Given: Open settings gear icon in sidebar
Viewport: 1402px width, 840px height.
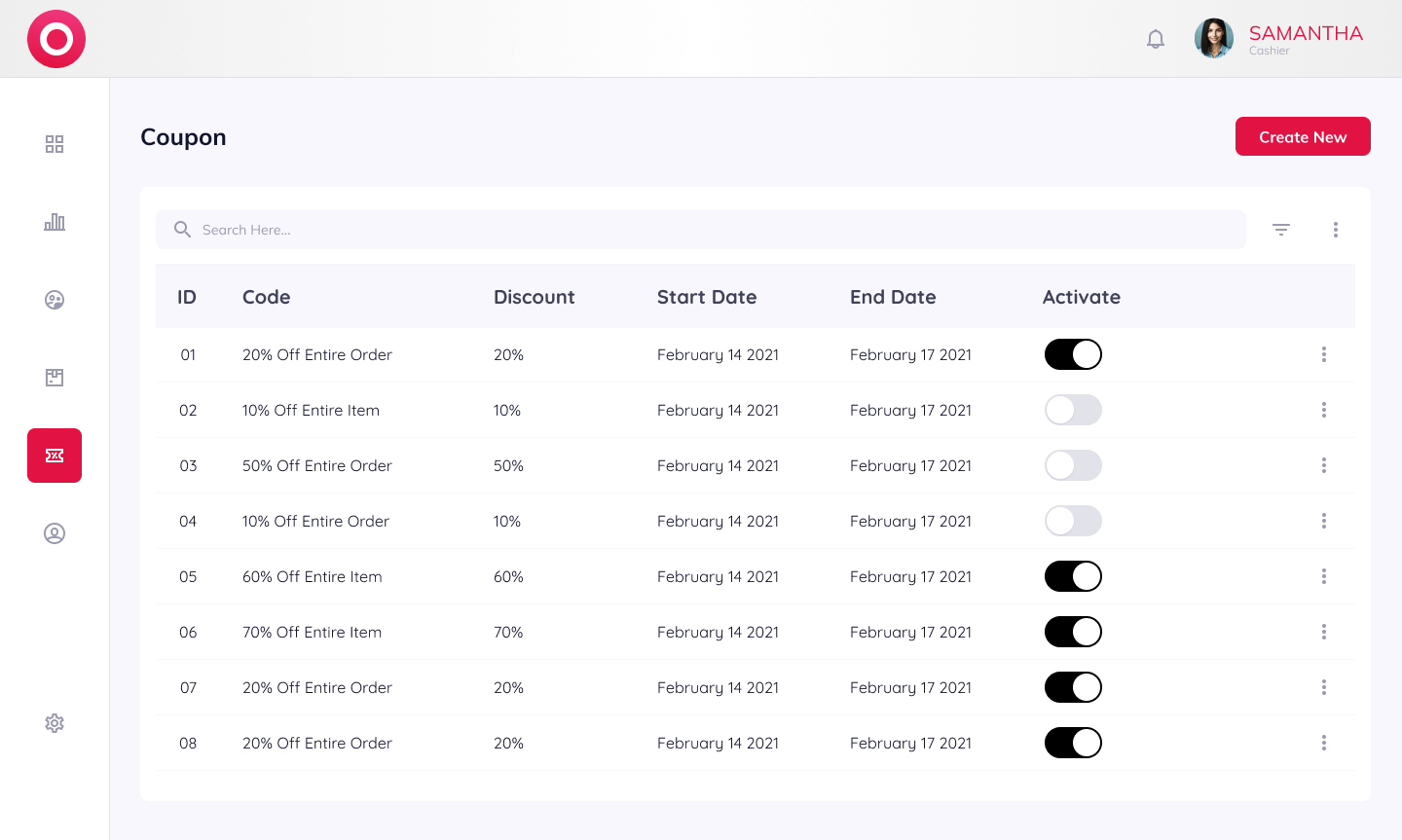Looking at the screenshot, I should click(x=55, y=723).
